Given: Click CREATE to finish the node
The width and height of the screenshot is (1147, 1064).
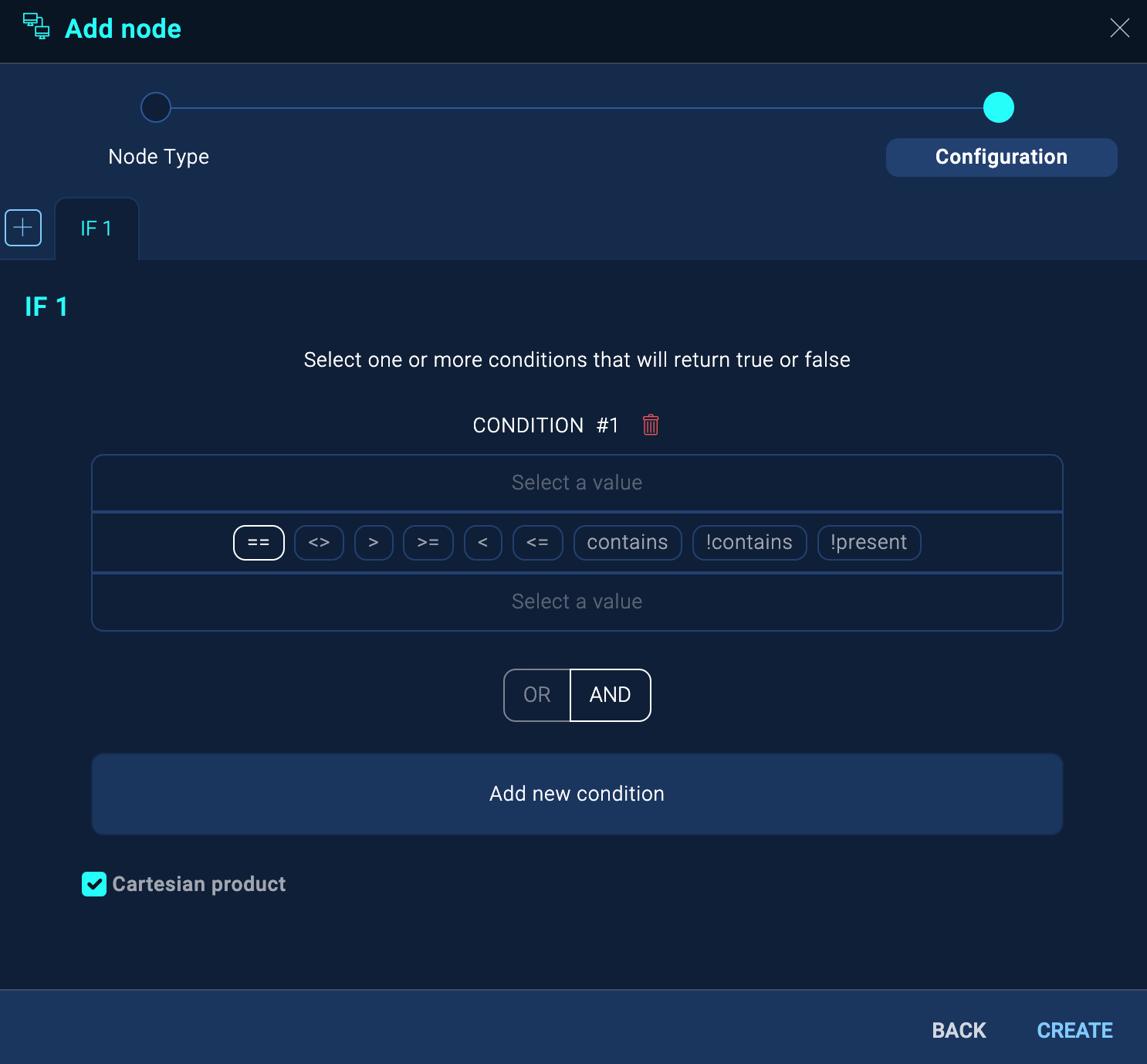Looking at the screenshot, I should [1074, 1030].
